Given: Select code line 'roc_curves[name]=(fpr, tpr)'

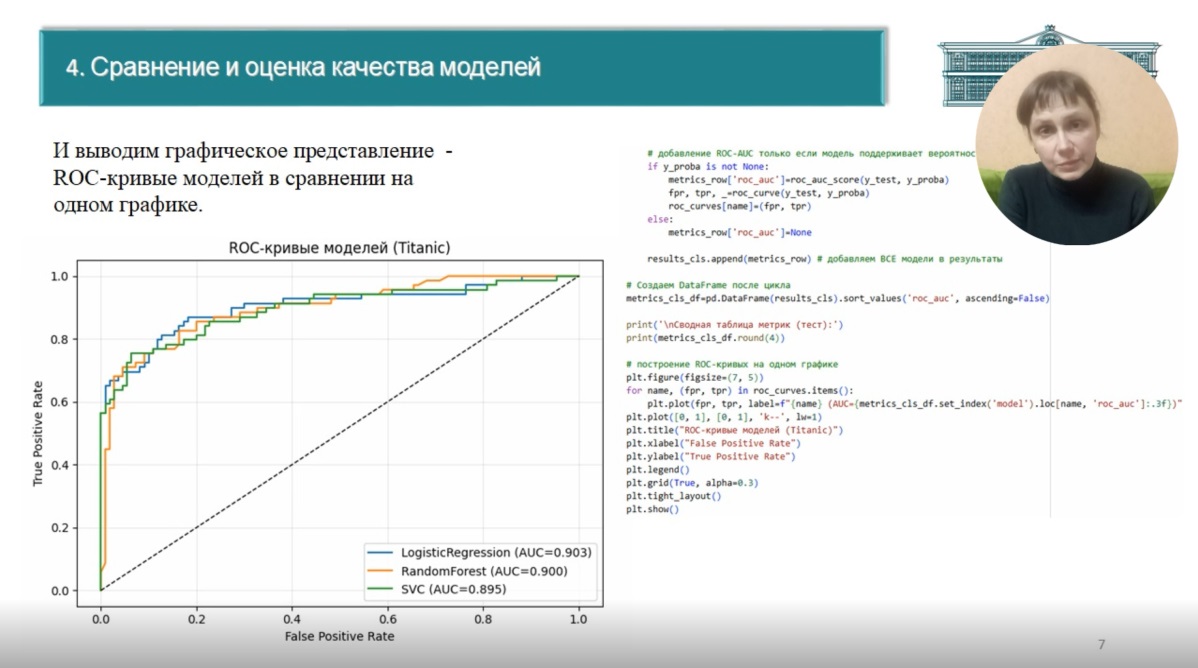Looking at the screenshot, I should point(740,206).
